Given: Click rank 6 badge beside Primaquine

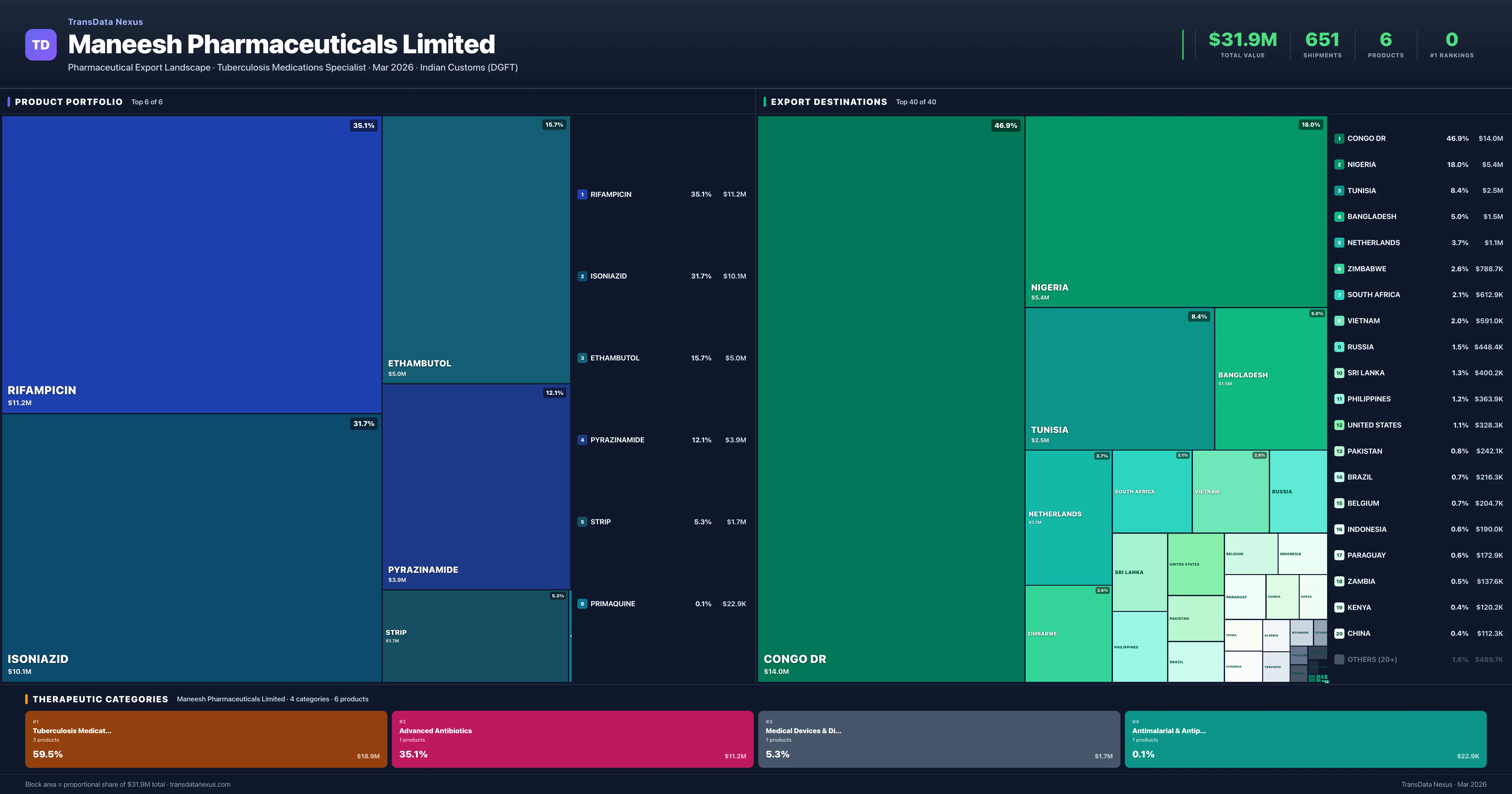Looking at the screenshot, I should click(x=582, y=604).
